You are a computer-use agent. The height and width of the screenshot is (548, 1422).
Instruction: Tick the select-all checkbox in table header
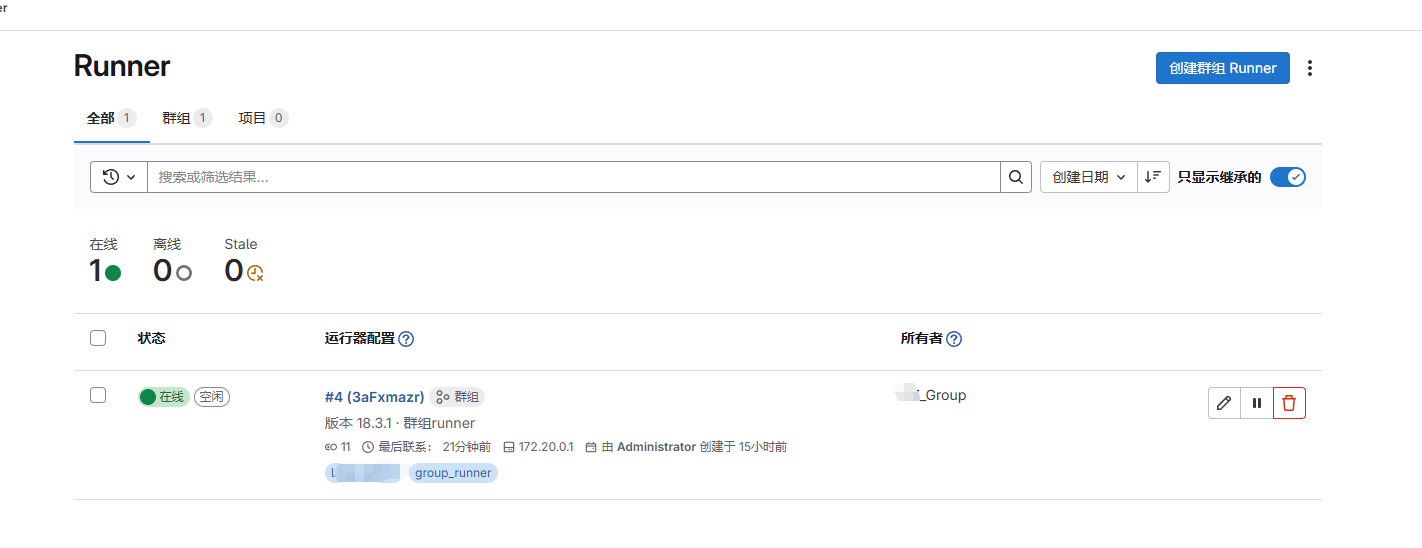98,338
